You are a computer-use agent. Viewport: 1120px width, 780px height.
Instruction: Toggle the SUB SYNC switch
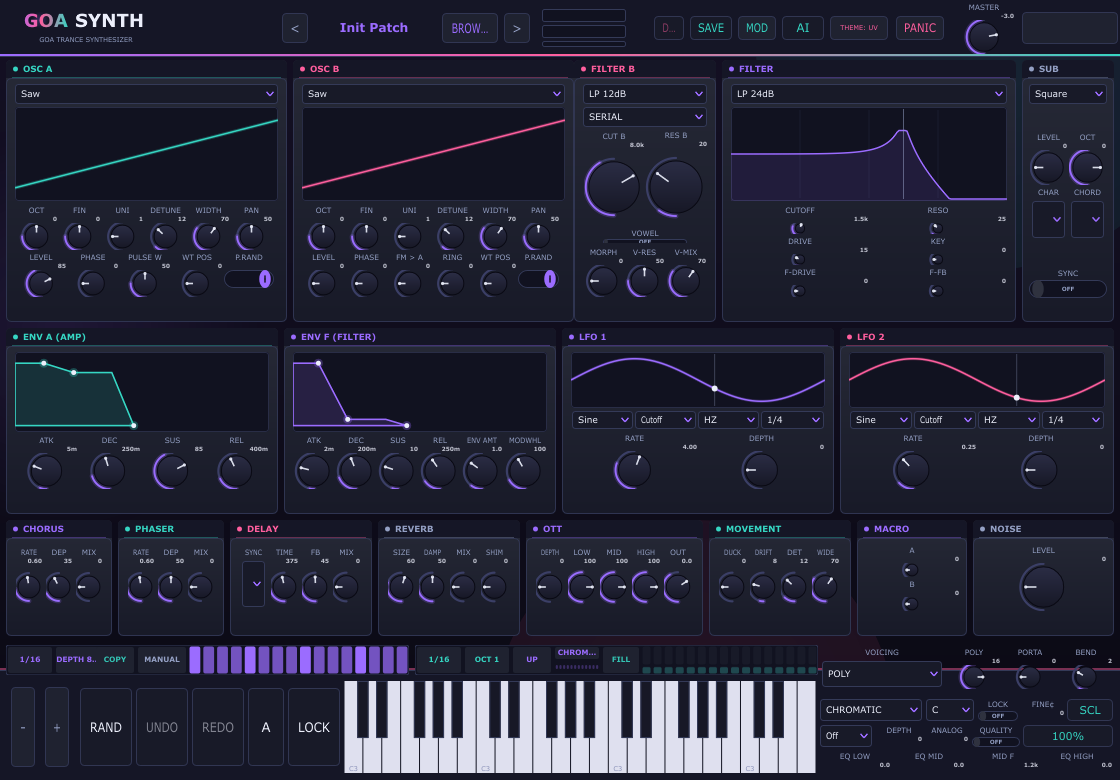tap(1067, 289)
